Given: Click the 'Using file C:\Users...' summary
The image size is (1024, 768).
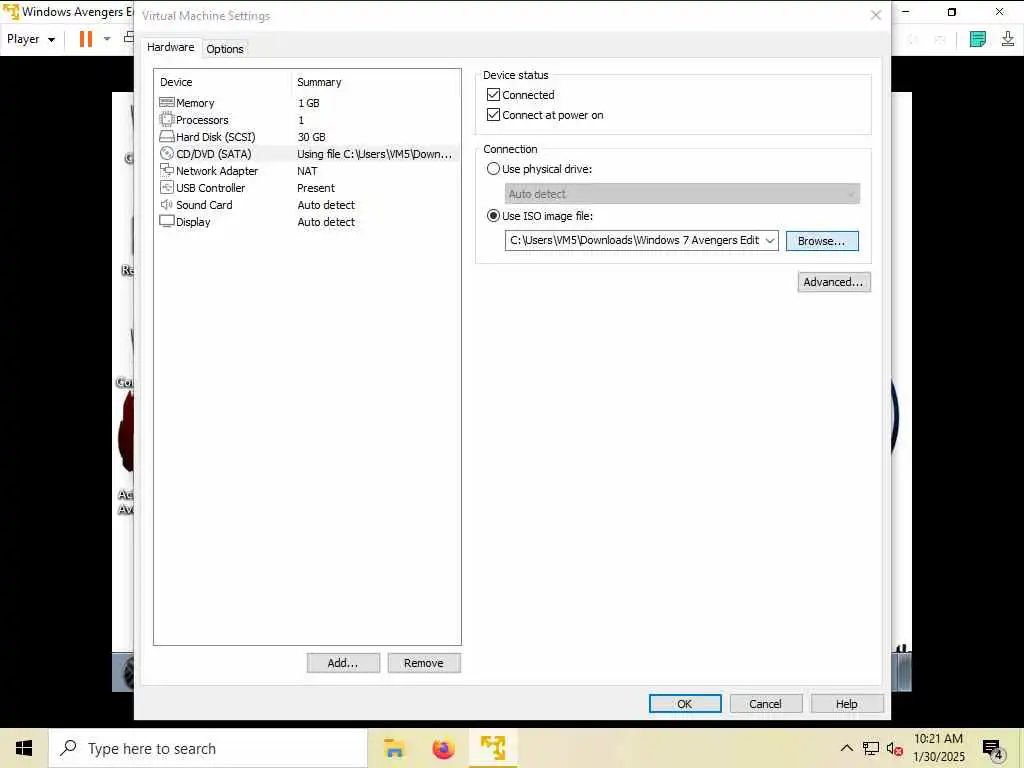Looking at the screenshot, I should coord(374,154).
